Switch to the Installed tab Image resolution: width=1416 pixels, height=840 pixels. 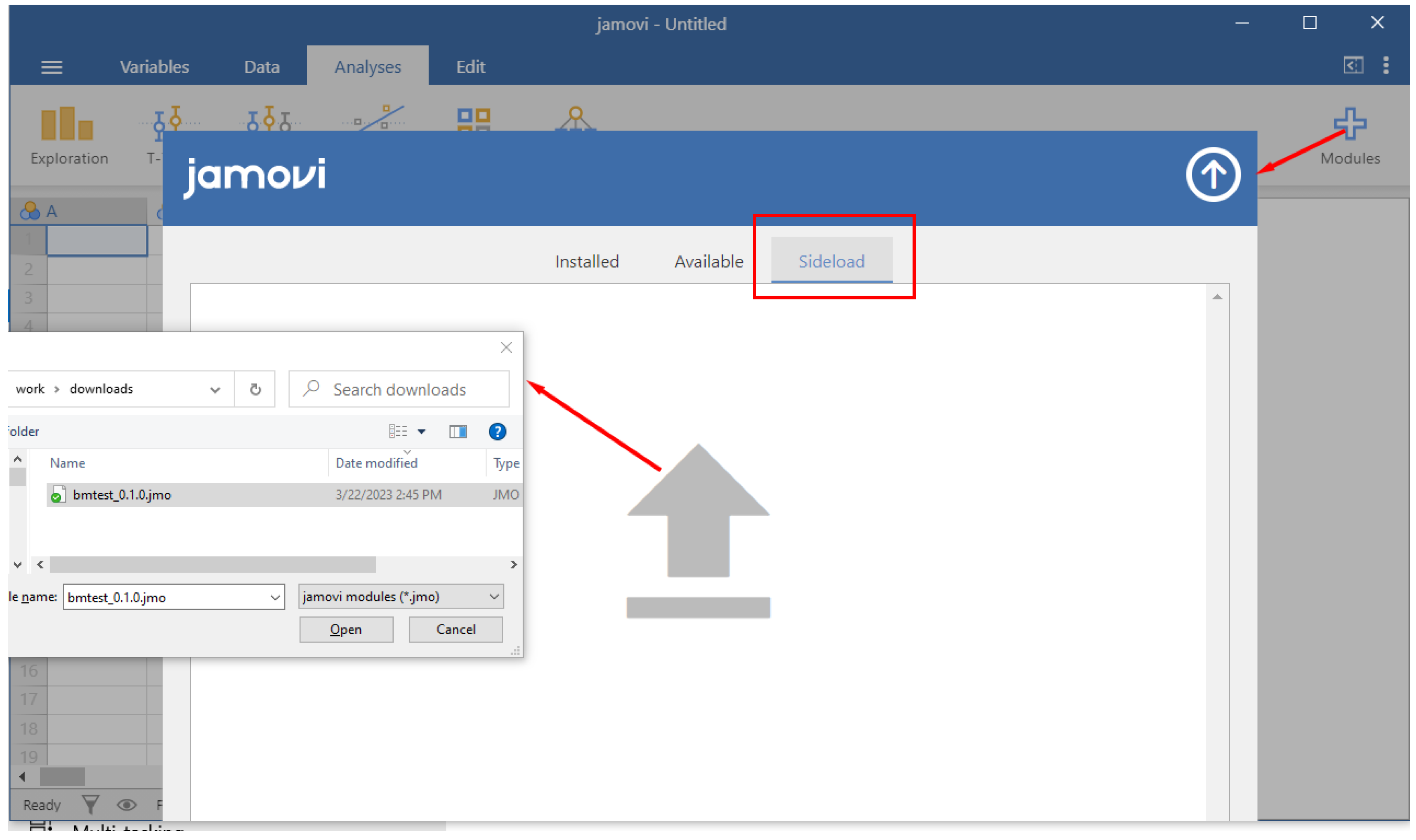click(x=587, y=261)
